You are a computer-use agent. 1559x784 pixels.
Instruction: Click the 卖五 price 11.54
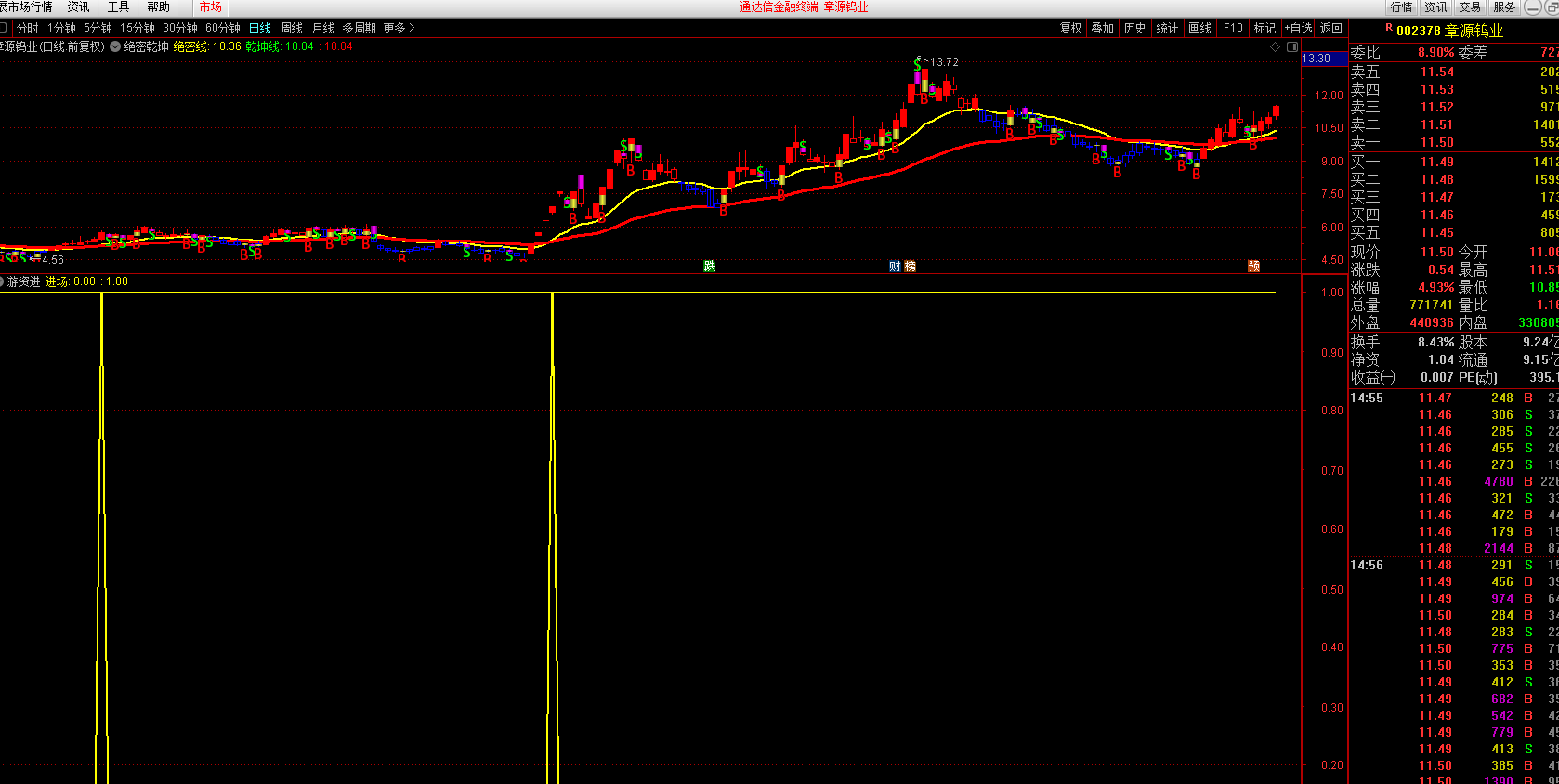click(x=1437, y=72)
